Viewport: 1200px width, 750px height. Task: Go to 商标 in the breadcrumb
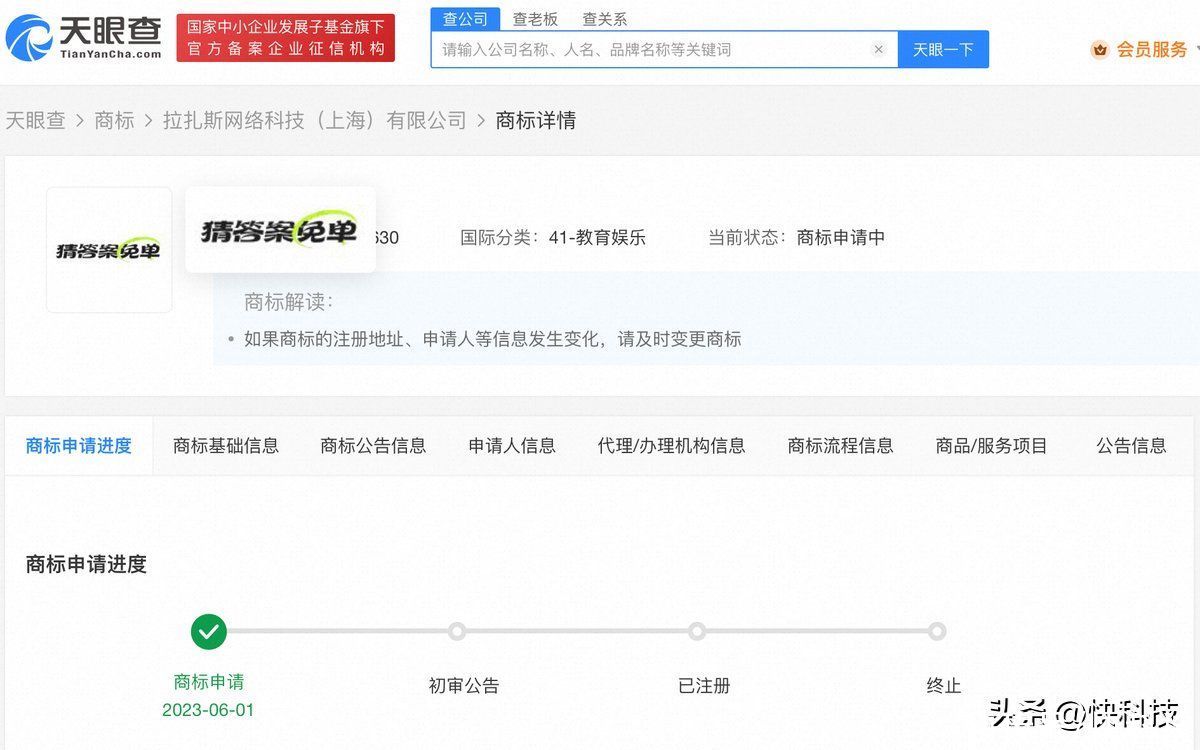pyautogui.click(x=114, y=120)
